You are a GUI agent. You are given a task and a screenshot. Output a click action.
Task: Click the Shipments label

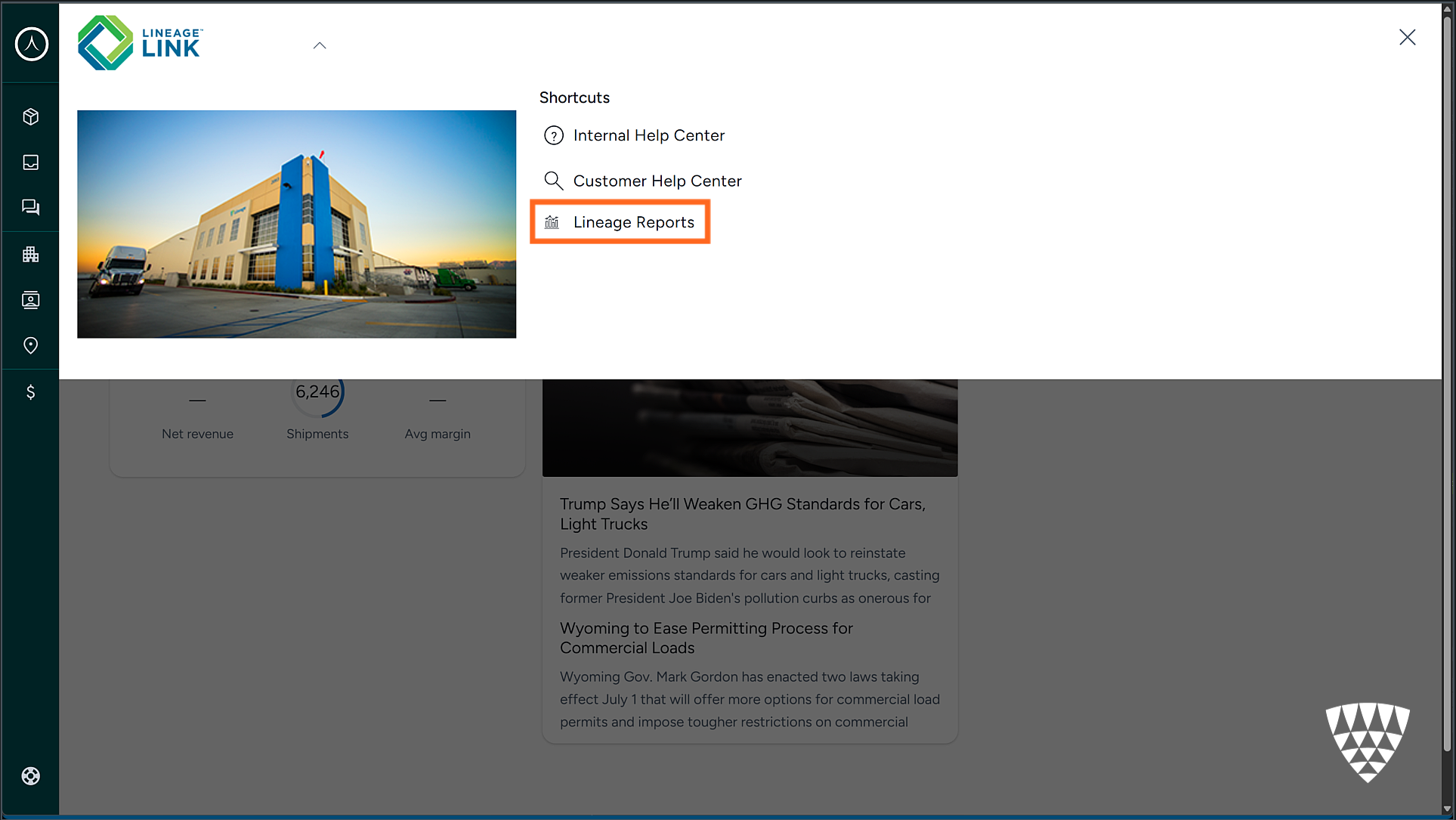point(317,434)
